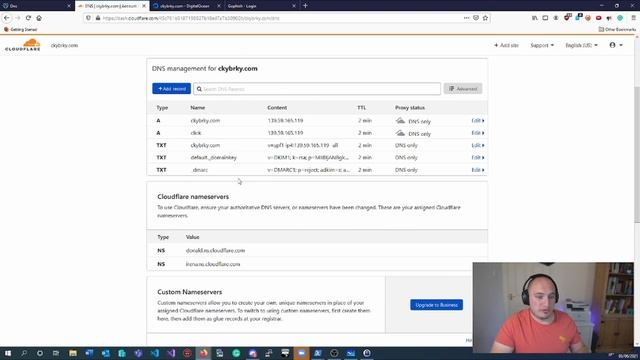Screen dimensions: 640x360
Task: Click the red extension icon in toolbar
Action: pos(598,18)
